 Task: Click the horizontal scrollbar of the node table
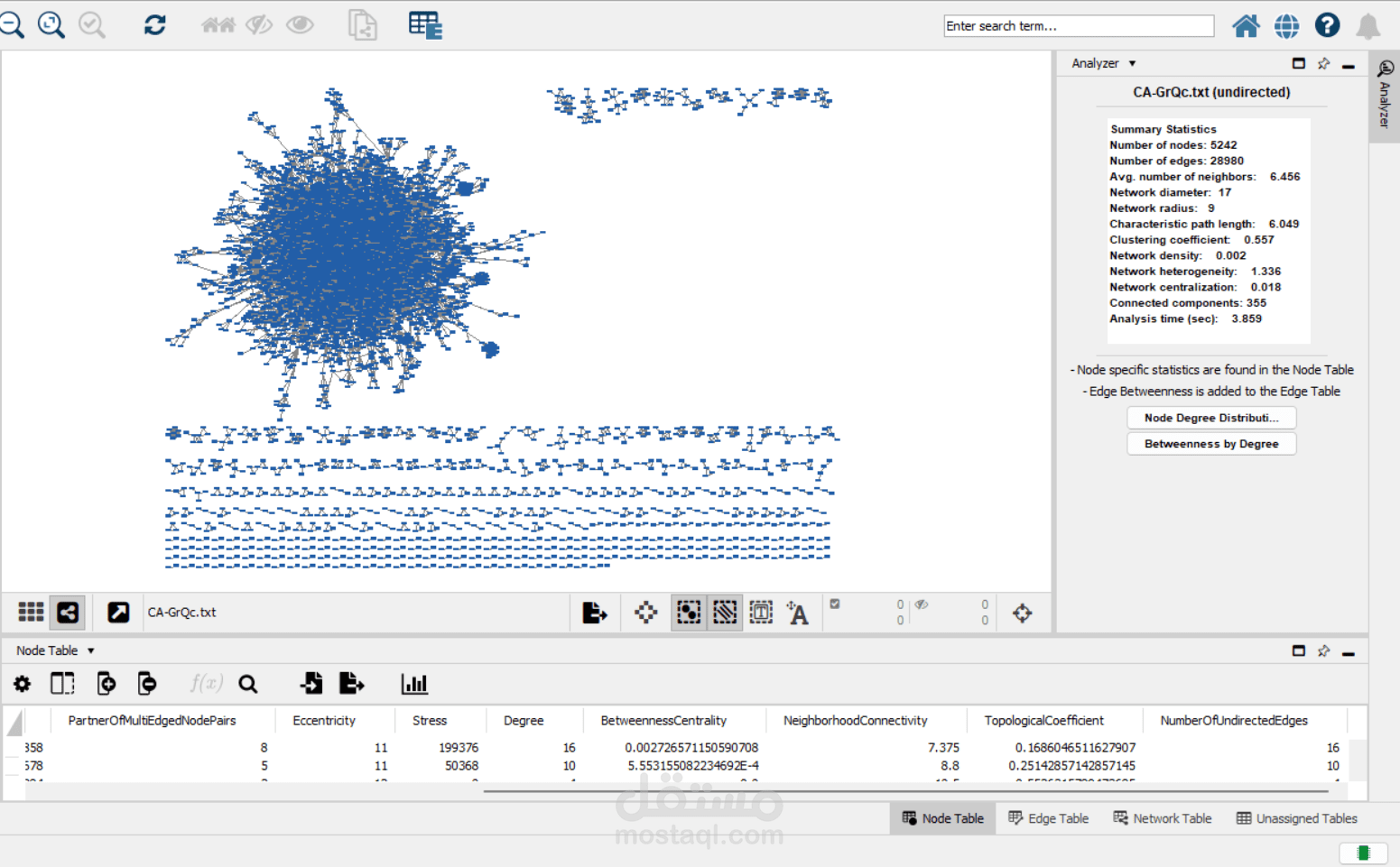[905, 791]
